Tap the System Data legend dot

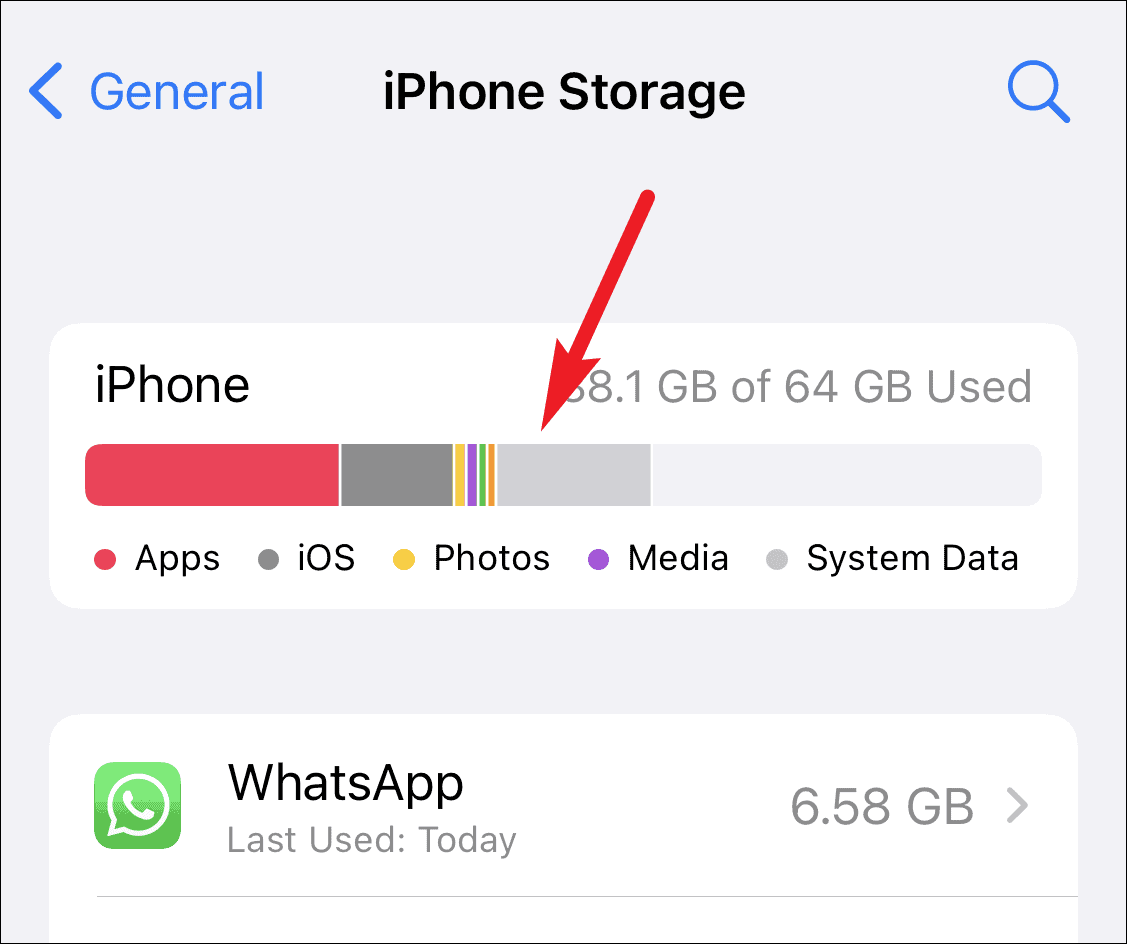(x=777, y=559)
